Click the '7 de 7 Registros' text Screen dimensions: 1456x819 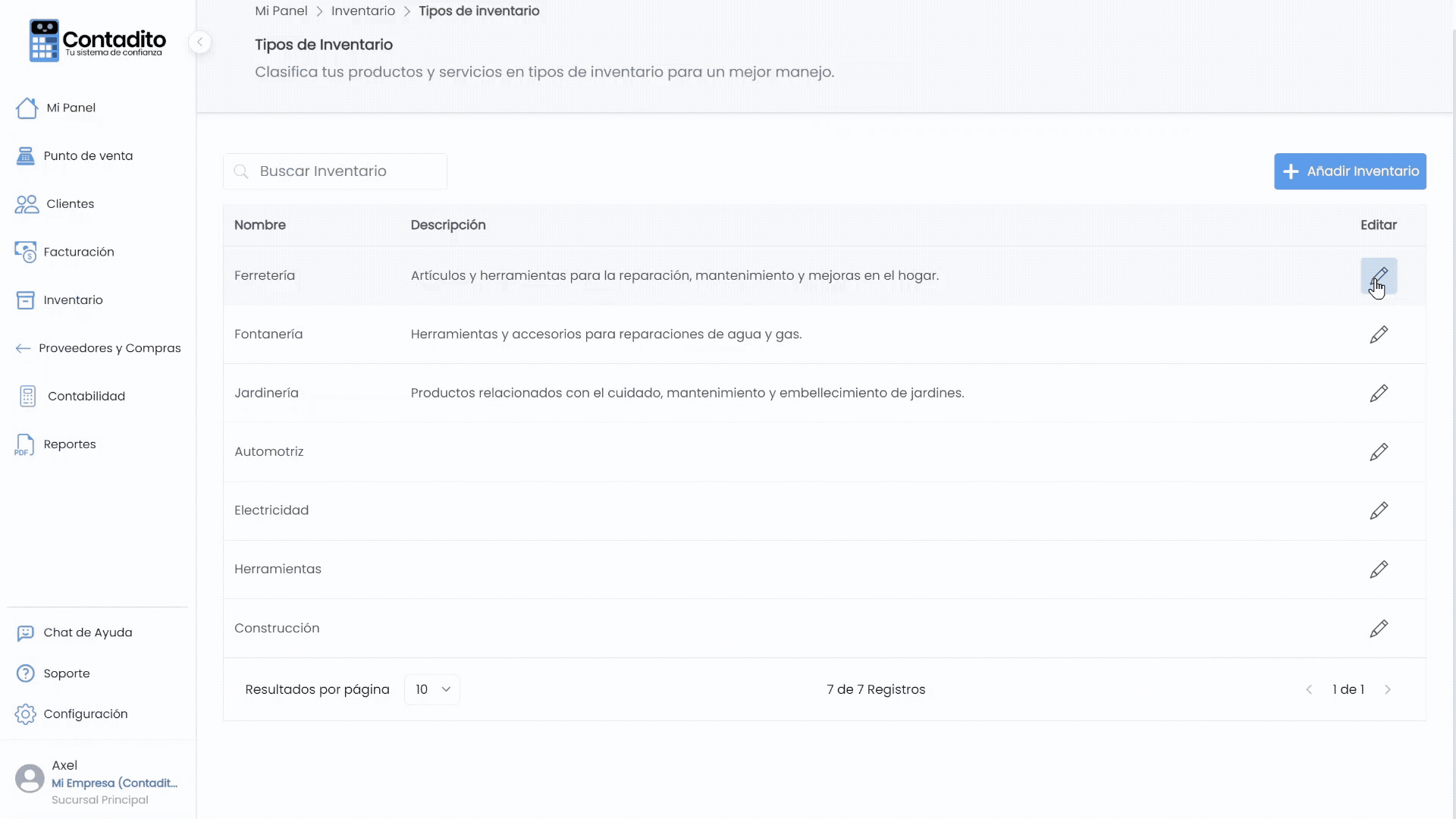click(x=876, y=689)
